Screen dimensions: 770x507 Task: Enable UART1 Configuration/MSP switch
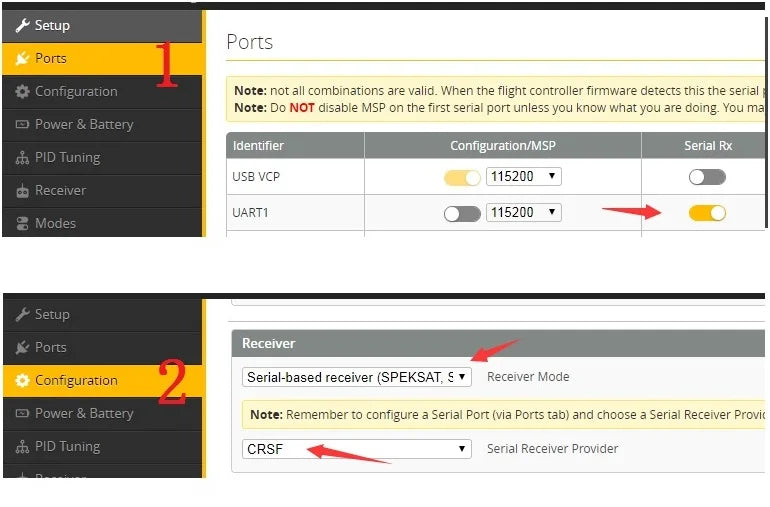click(x=462, y=213)
